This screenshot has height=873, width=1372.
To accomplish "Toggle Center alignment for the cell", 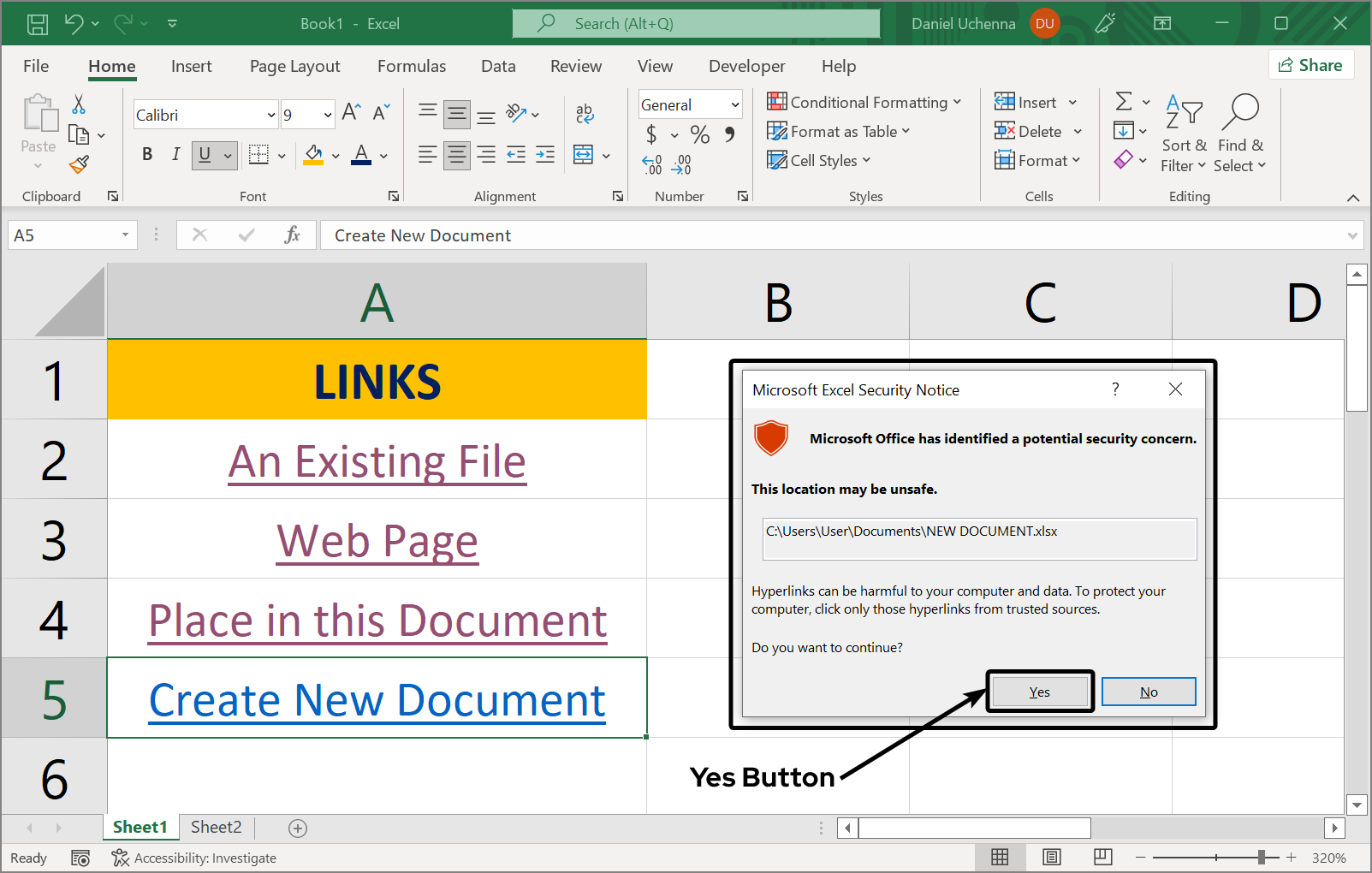I will 456,155.
